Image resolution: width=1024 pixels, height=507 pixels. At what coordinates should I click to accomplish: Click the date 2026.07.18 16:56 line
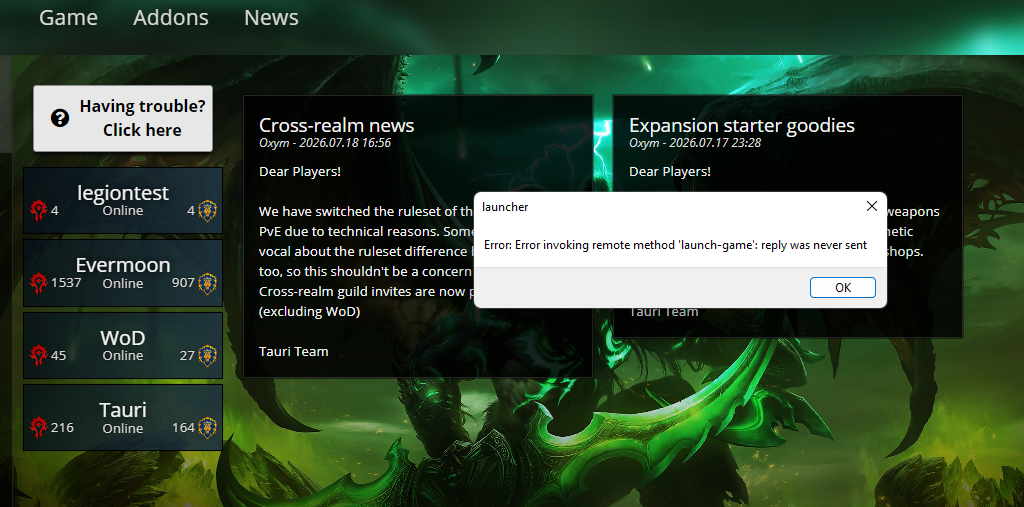pyautogui.click(x=325, y=143)
